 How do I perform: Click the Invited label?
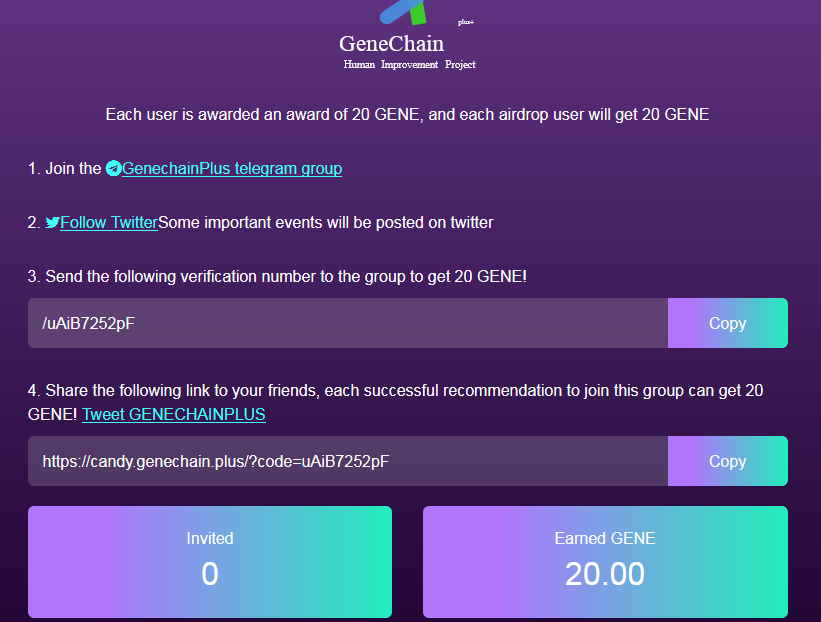[210, 539]
